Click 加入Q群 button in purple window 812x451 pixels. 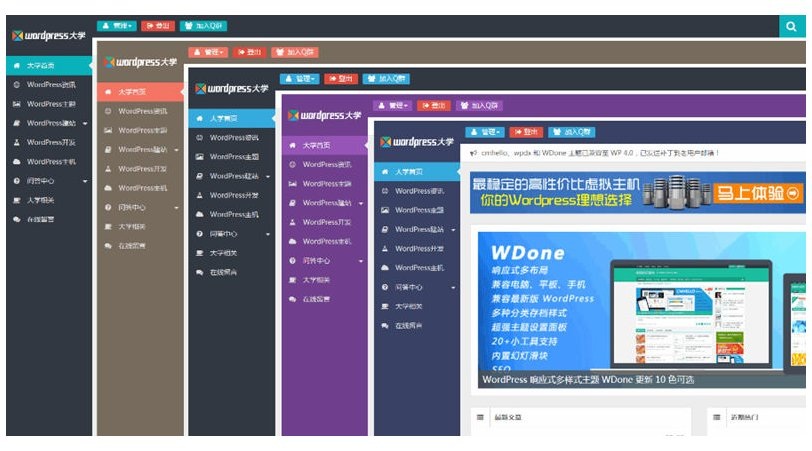point(480,106)
